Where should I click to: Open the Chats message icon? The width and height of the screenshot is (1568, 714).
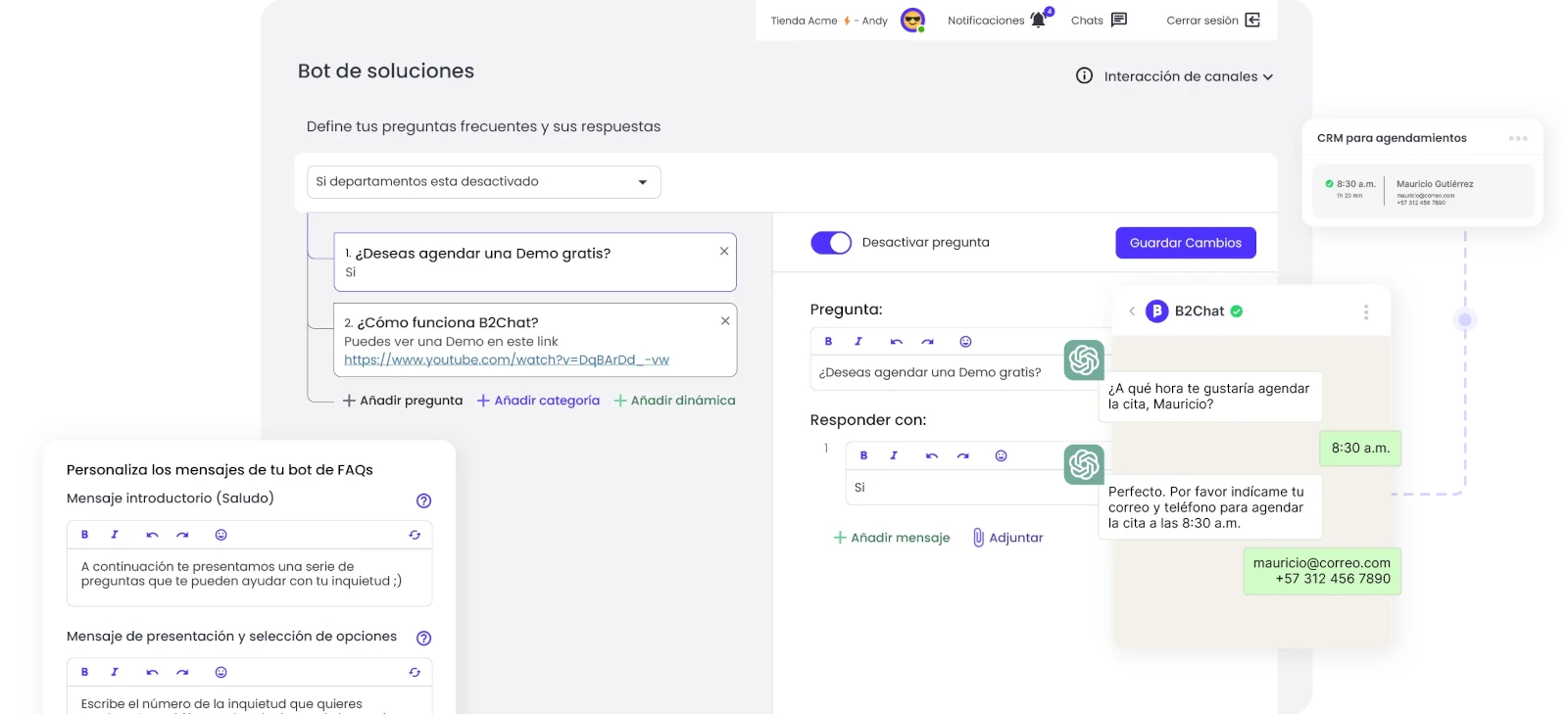tap(1119, 20)
